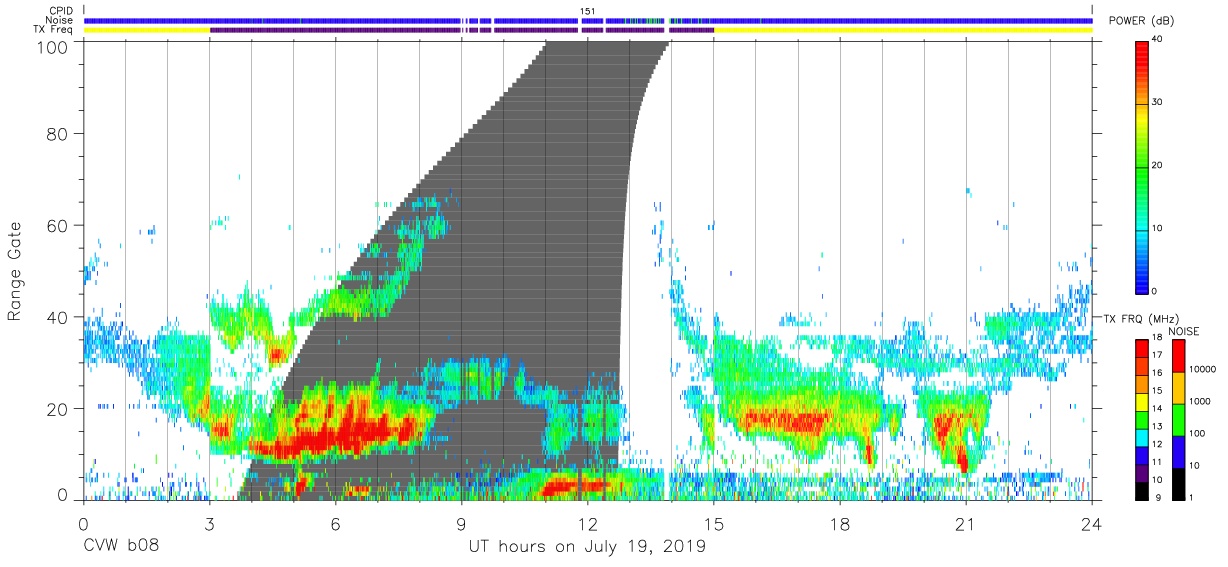Click the 40 tick on the Range Gate axis
Viewport: 1228px width, 567px height.
pos(57,317)
